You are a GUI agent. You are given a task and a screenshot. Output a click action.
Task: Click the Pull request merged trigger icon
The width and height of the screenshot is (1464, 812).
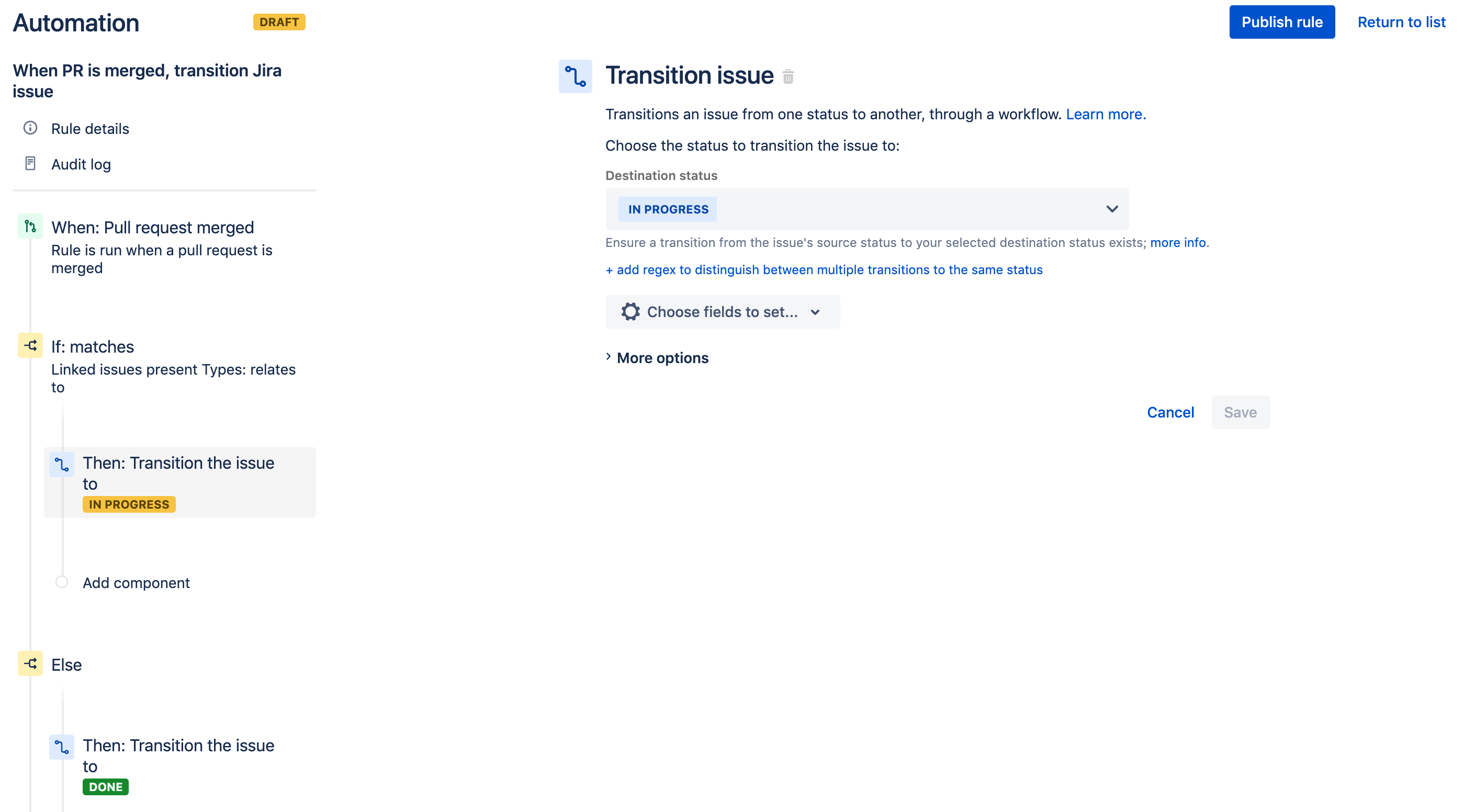(x=30, y=226)
